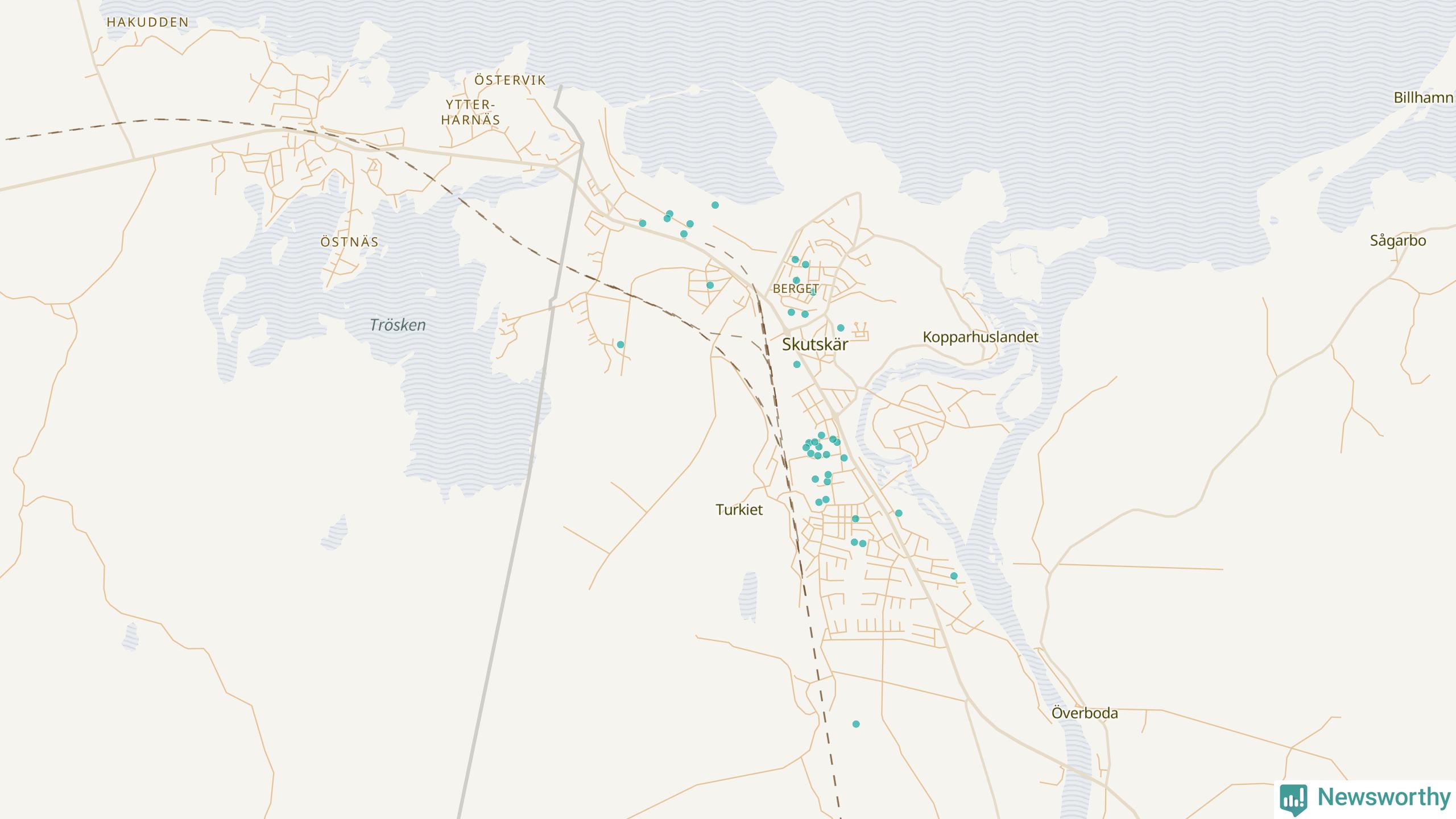Click the Turkiet place label
Viewport: 1456px width, 819px height.
tap(739, 510)
